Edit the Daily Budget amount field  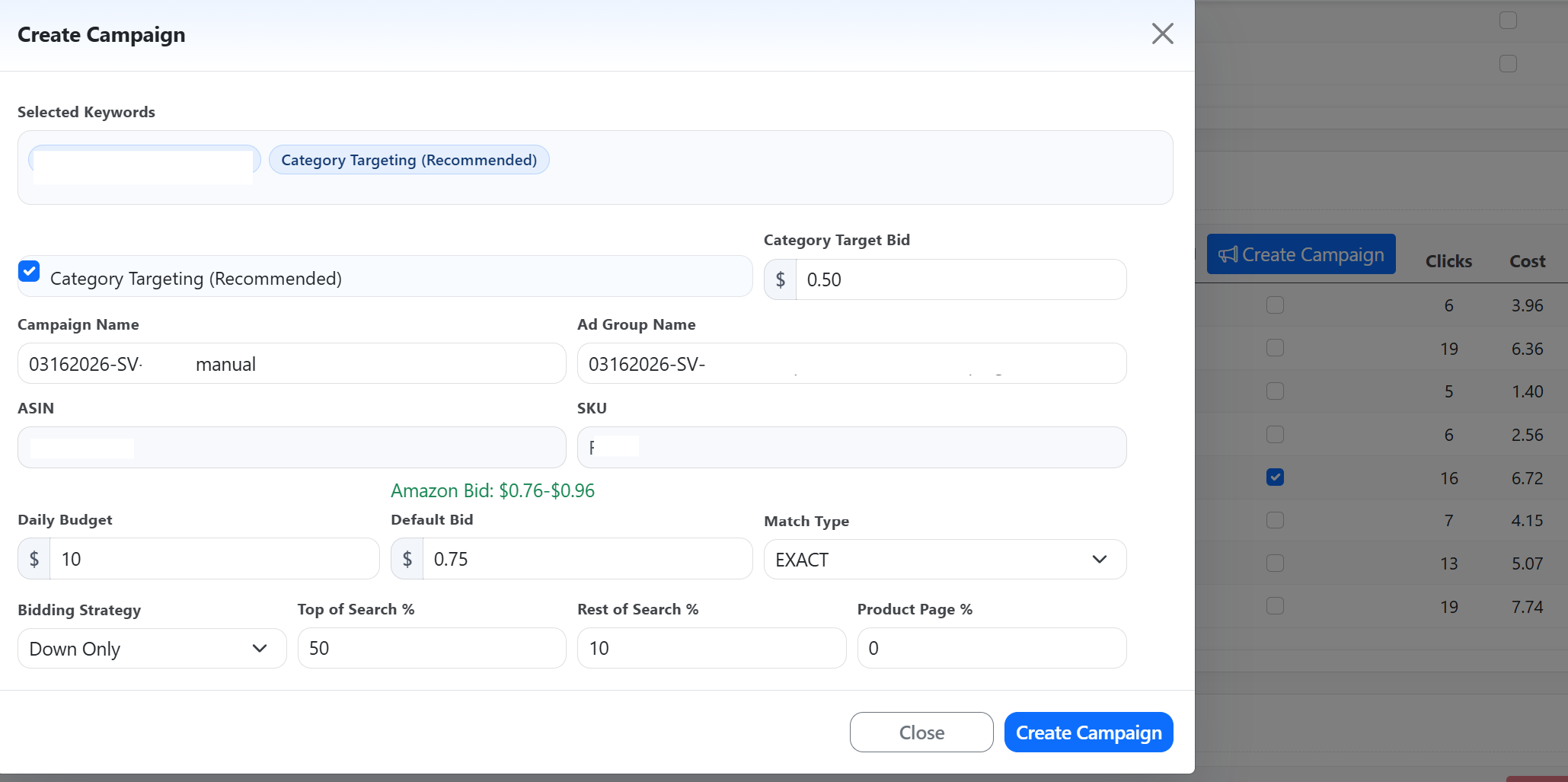(x=214, y=560)
